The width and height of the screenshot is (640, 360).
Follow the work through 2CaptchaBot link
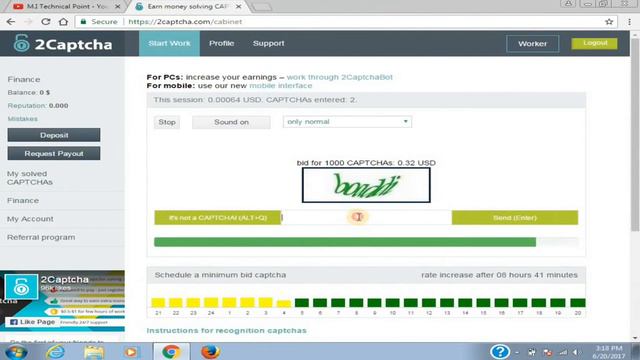click(x=340, y=77)
